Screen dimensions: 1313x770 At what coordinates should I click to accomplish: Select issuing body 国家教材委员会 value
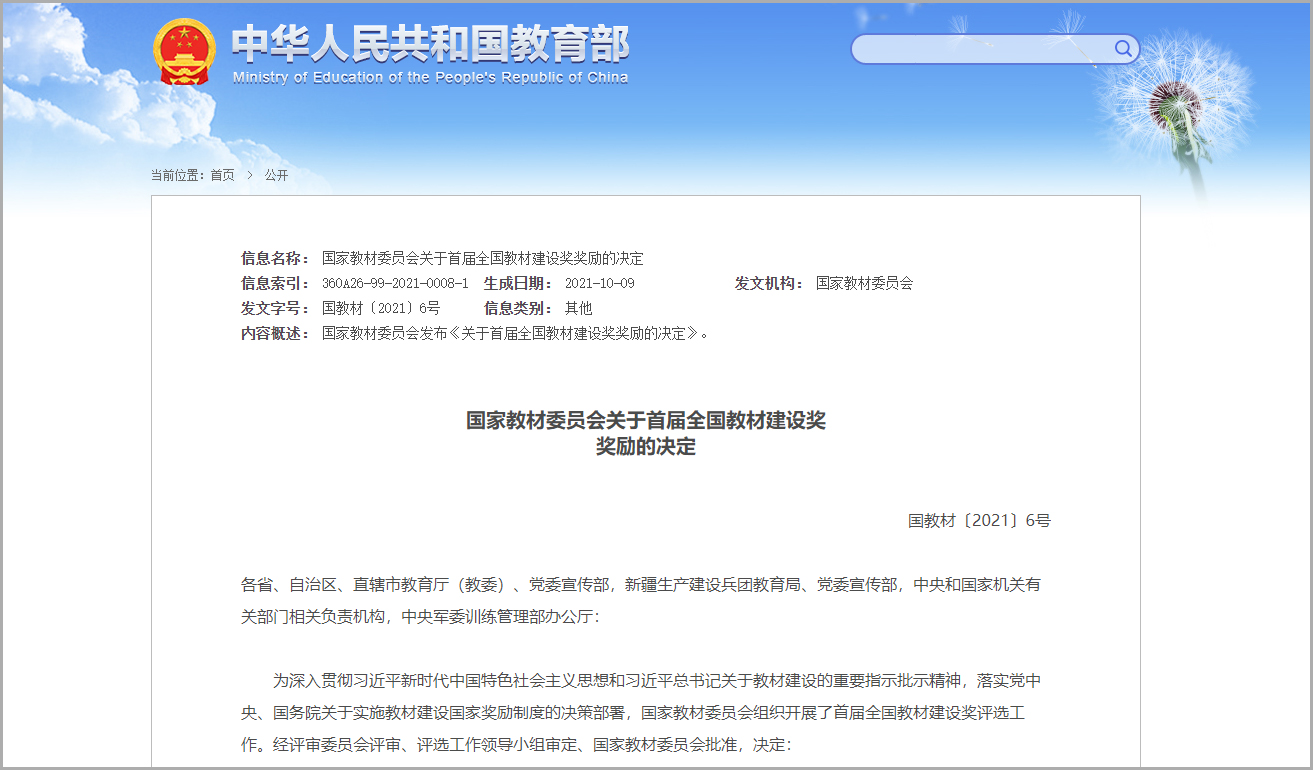tap(865, 283)
